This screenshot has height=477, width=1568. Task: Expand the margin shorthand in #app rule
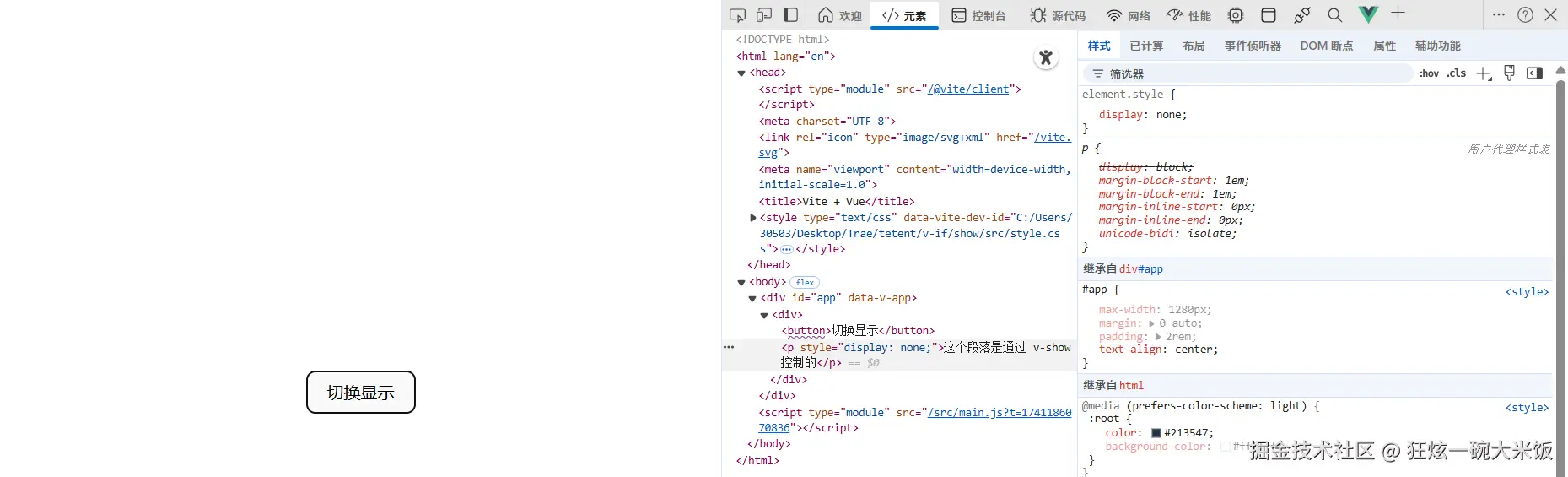(1151, 323)
